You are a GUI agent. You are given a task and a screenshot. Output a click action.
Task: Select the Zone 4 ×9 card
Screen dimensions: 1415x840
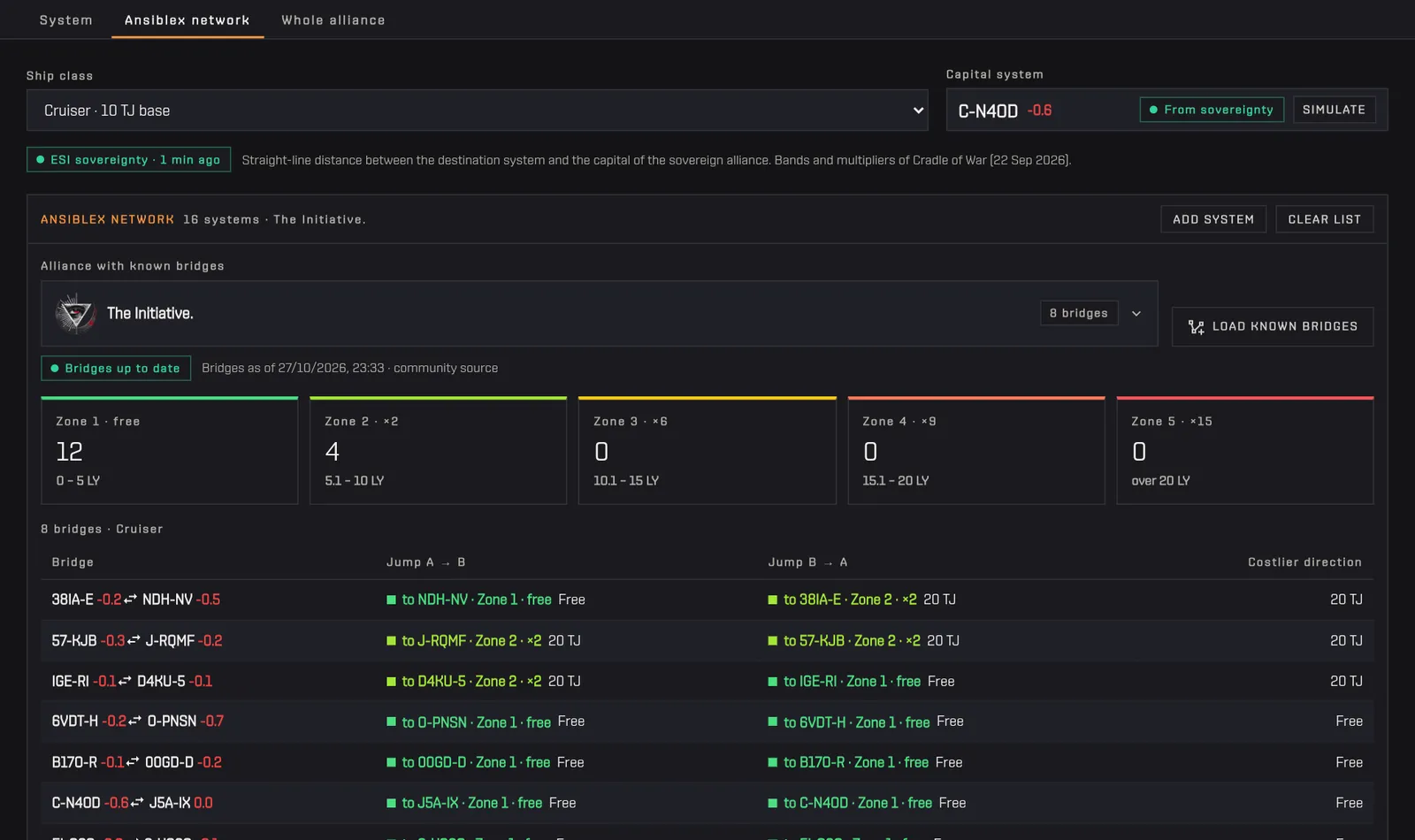point(976,451)
